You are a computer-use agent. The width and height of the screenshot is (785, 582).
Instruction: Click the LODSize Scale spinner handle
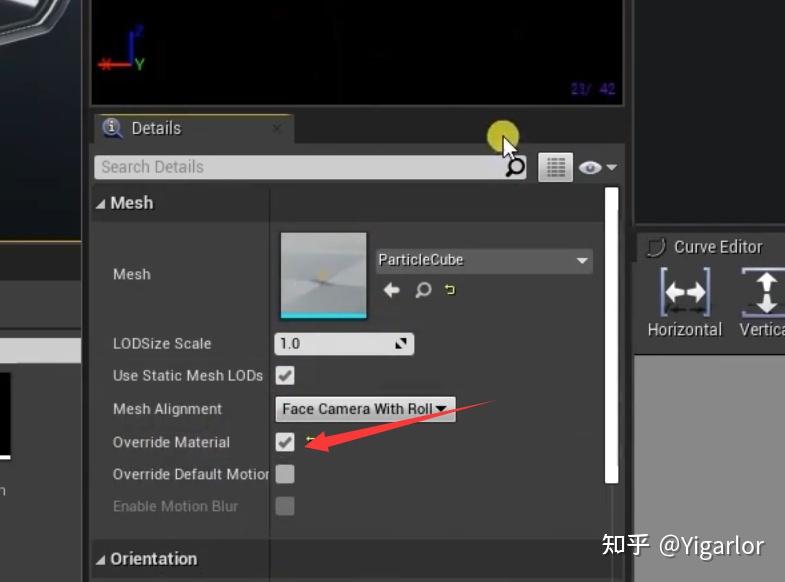(401, 344)
